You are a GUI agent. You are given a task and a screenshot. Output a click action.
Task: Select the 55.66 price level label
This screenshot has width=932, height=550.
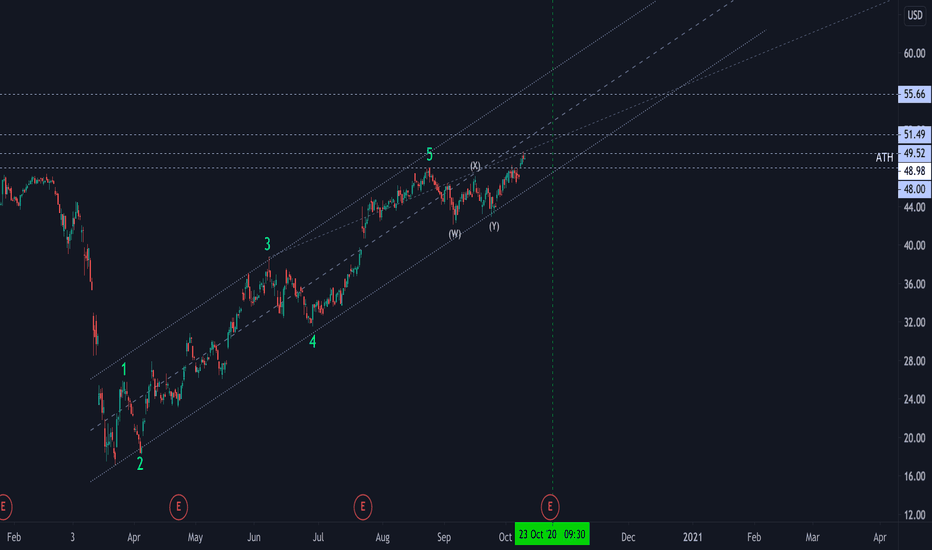[x=914, y=94]
